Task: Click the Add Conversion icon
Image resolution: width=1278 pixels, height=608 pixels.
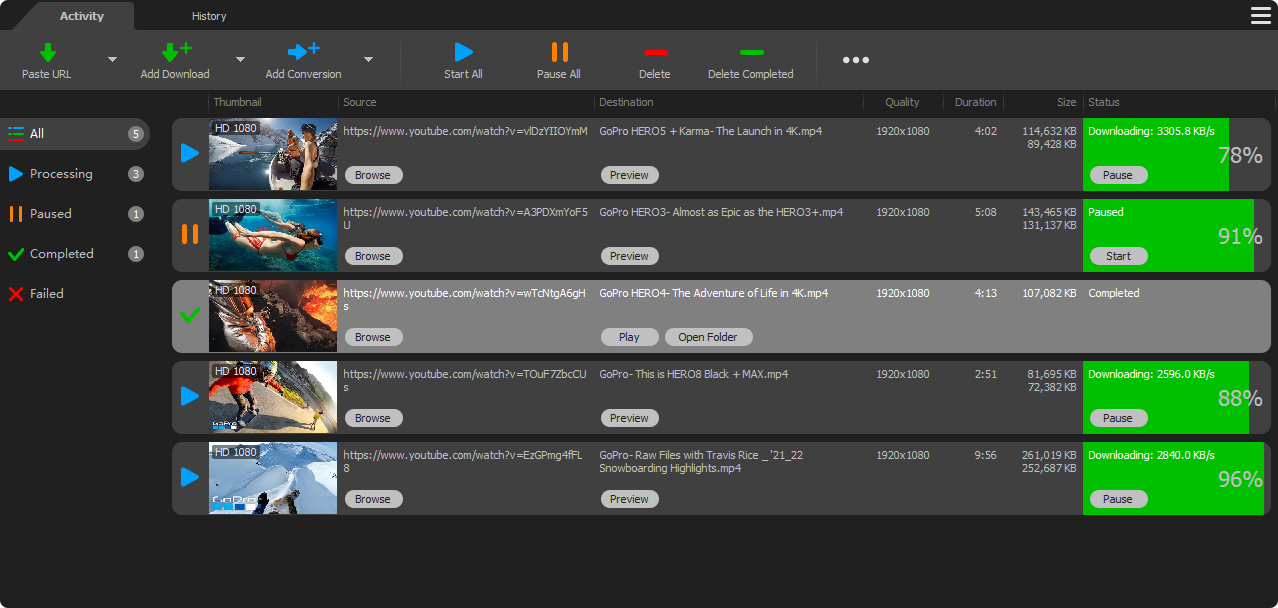Action: [x=303, y=52]
